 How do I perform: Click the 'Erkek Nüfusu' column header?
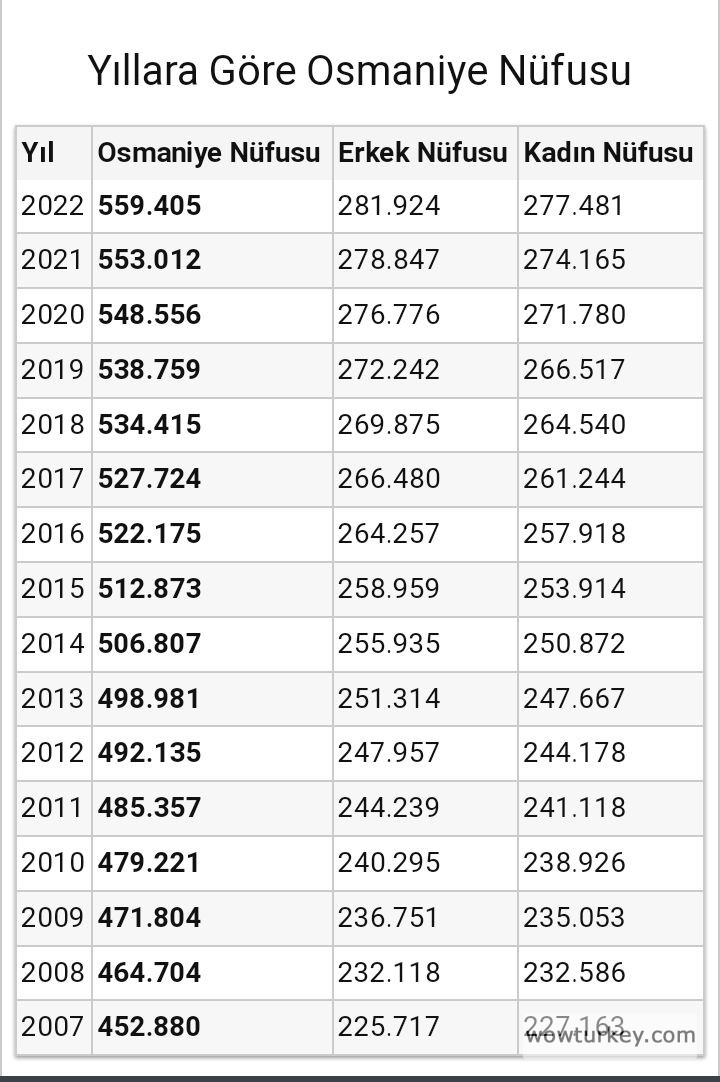[423, 153]
